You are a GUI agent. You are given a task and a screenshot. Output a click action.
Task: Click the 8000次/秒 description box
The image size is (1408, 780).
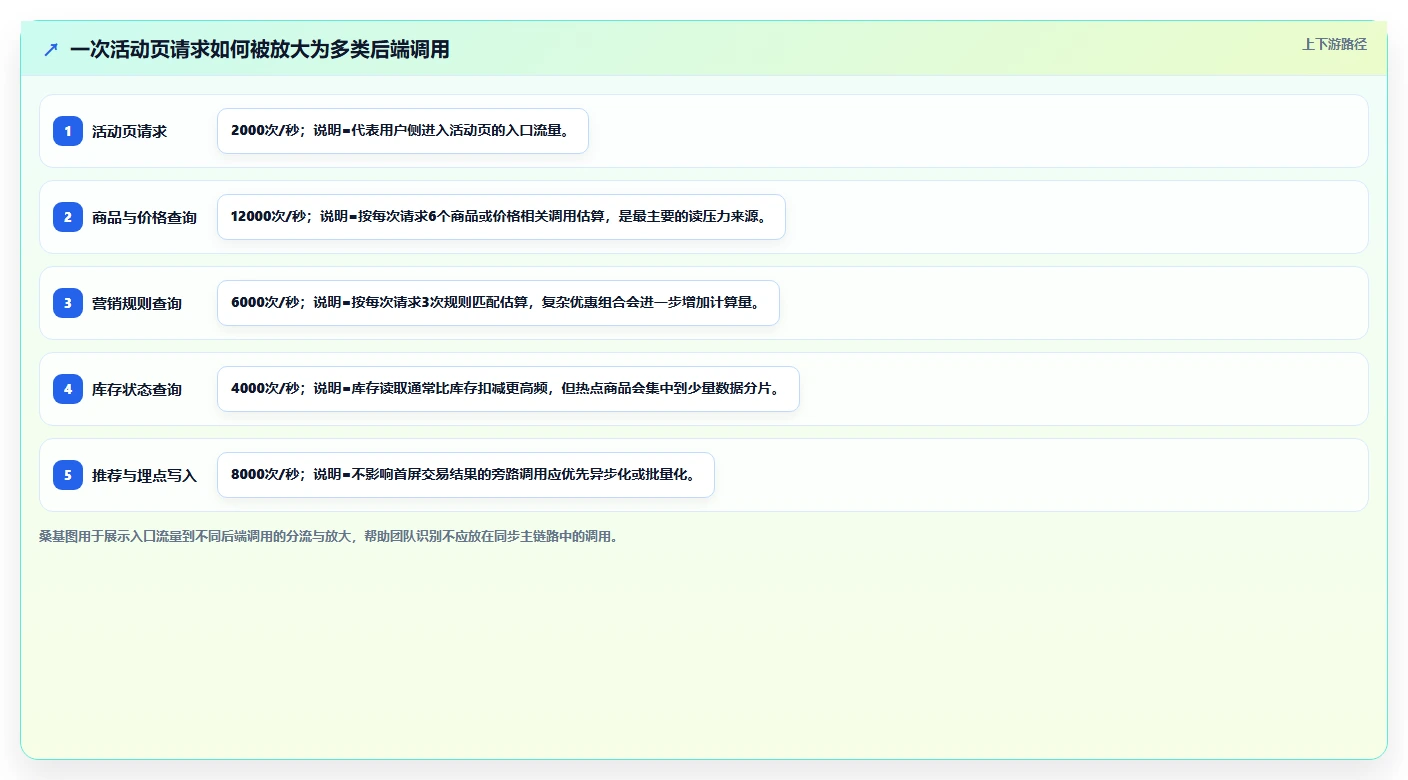(466, 475)
